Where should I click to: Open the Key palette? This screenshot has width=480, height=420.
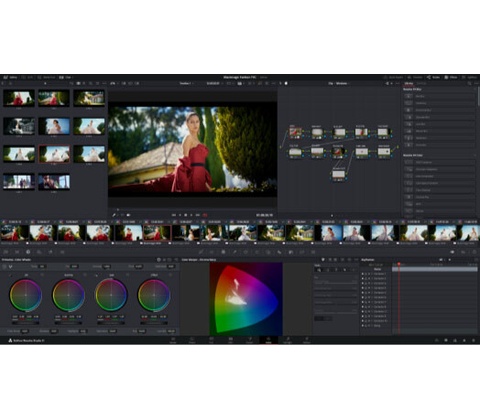pos(291,252)
